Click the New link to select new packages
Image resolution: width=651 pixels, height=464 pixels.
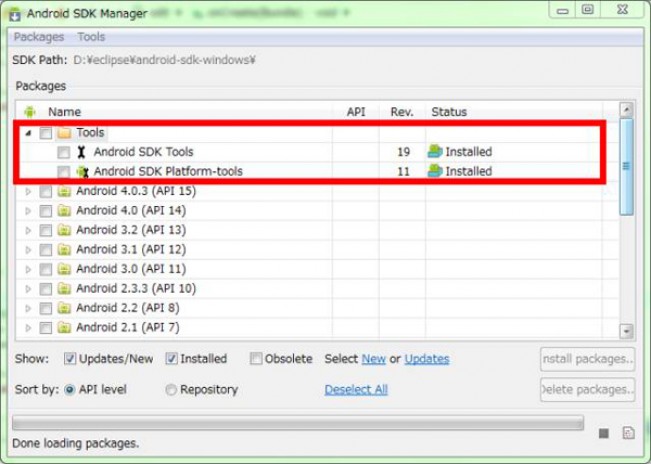tap(374, 359)
